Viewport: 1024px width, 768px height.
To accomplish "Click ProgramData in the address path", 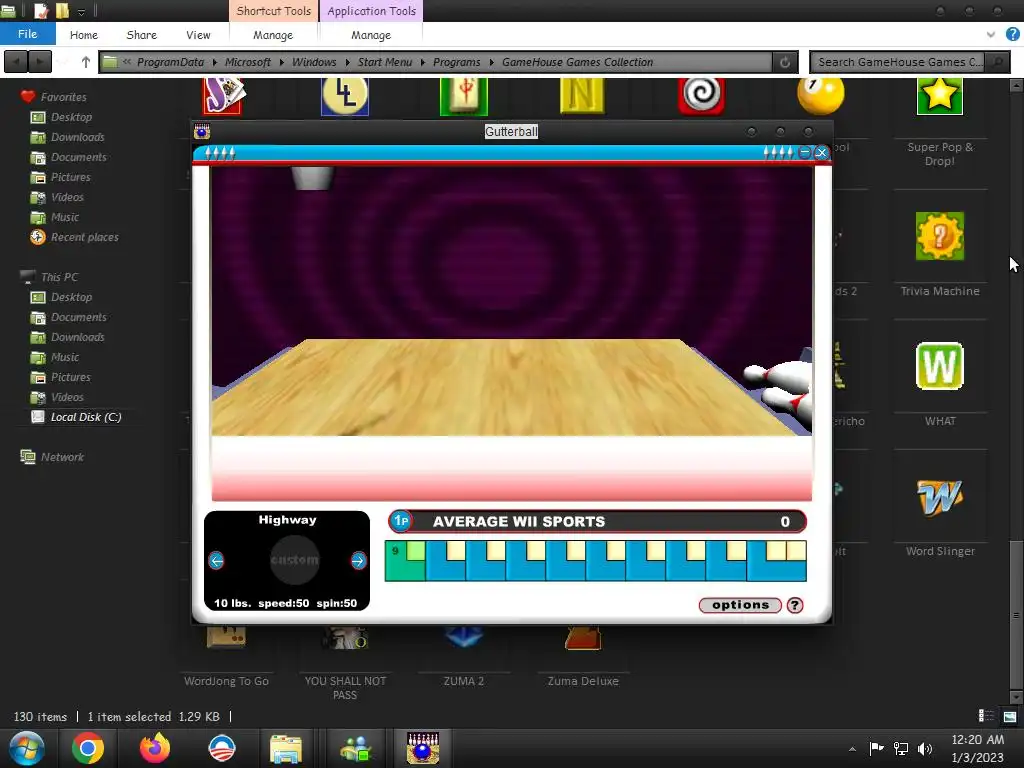I will click(170, 62).
